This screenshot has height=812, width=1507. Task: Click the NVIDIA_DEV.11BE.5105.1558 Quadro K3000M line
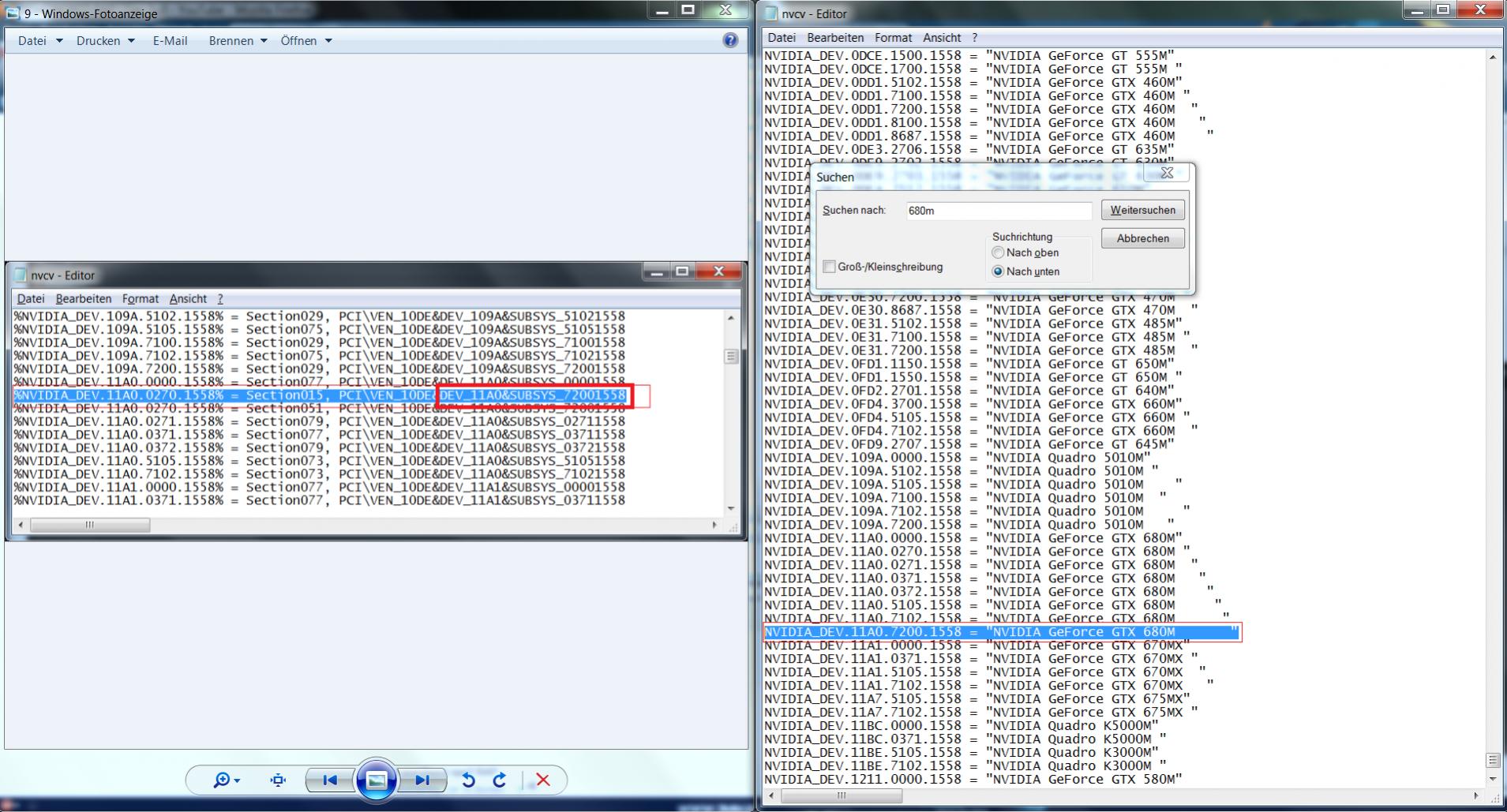(962, 753)
